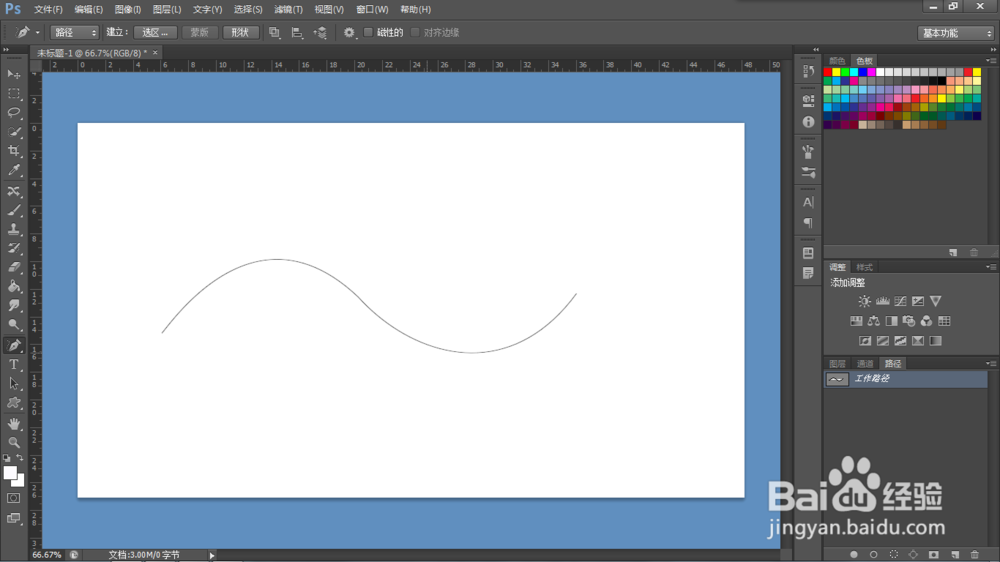Image resolution: width=1000 pixels, height=562 pixels.
Task: Select the Hand tool
Action: click(x=13, y=424)
